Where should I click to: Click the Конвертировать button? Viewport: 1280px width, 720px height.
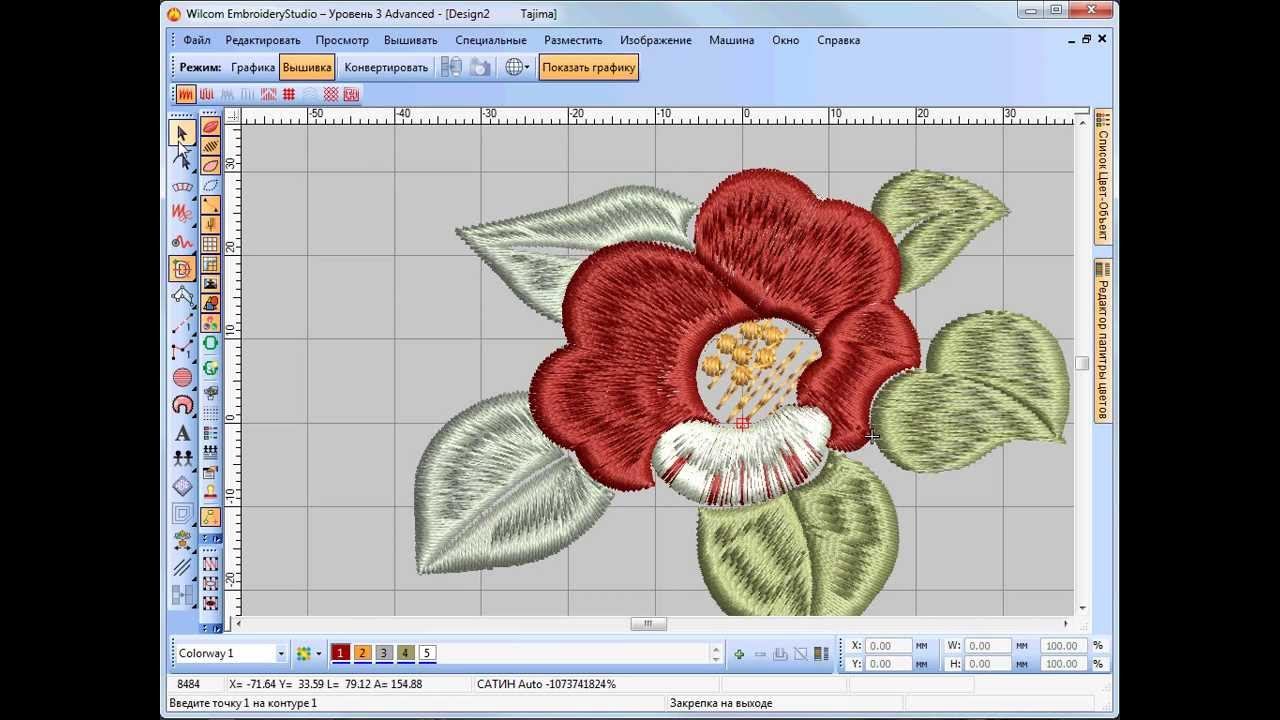point(386,67)
